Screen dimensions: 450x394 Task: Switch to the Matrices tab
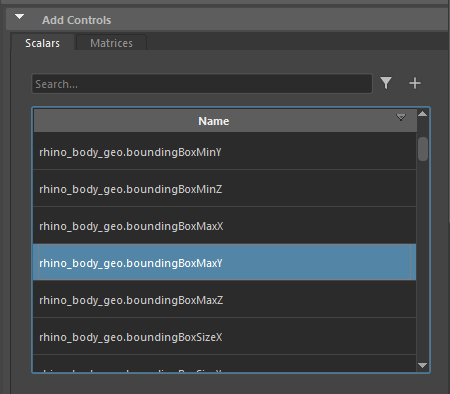click(x=111, y=43)
